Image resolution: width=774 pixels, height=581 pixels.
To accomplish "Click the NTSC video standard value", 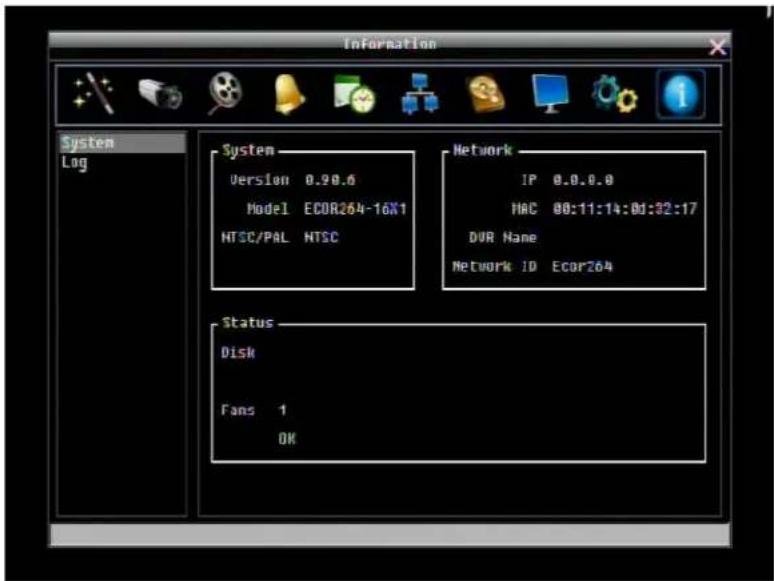I will [x=321, y=237].
